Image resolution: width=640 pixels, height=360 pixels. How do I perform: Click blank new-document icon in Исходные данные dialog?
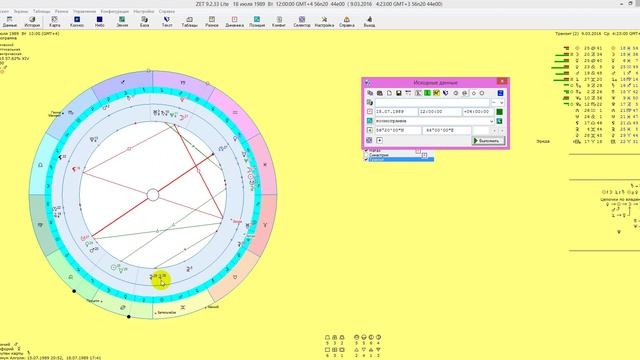389,93
